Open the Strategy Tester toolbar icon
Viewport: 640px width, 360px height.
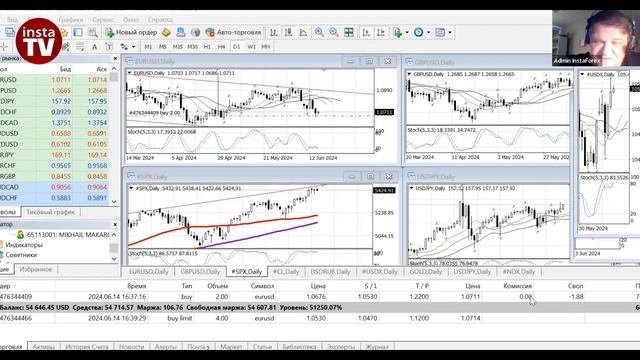click(93, 32)
